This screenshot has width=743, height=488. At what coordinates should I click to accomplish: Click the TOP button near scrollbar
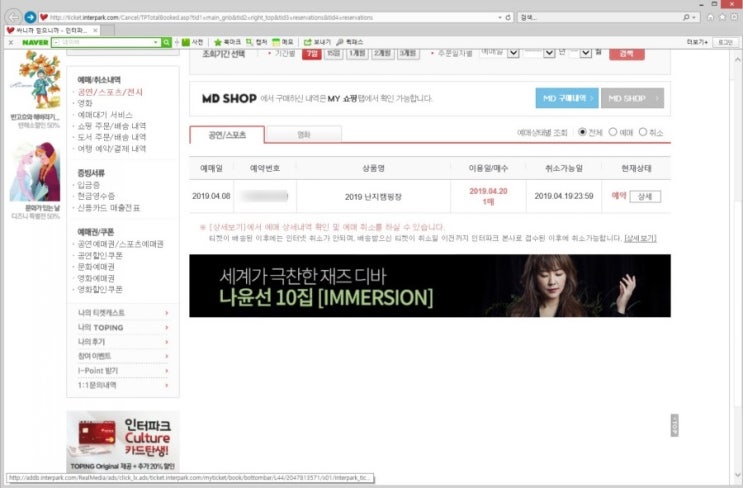pyautogui.click(x=674, y=425)
